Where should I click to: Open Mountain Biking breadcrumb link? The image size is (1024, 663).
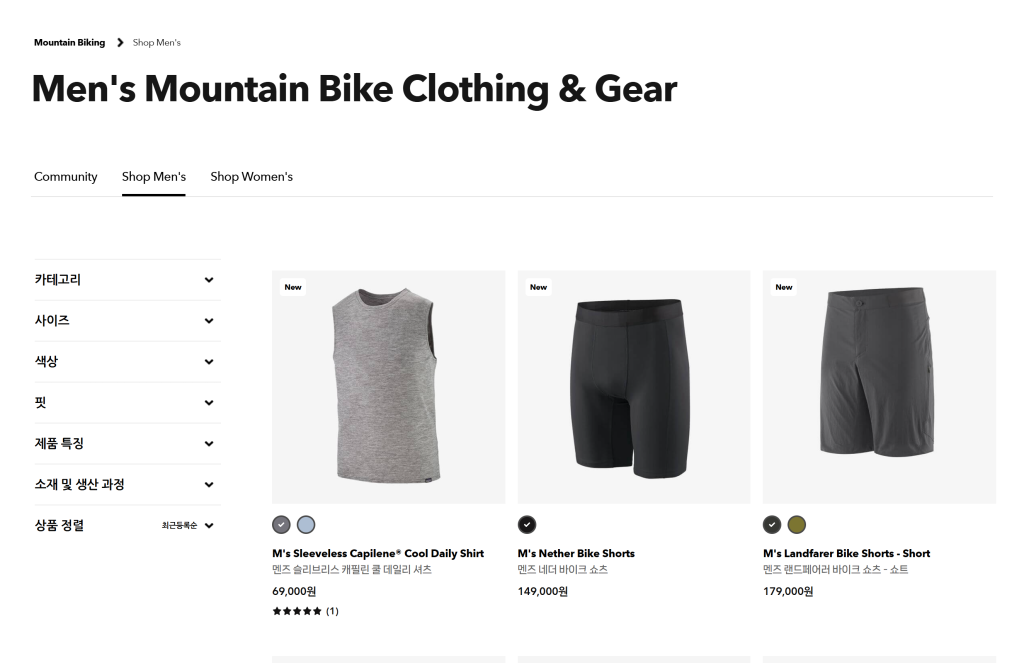pyautogui.click(x=69, y=43)
